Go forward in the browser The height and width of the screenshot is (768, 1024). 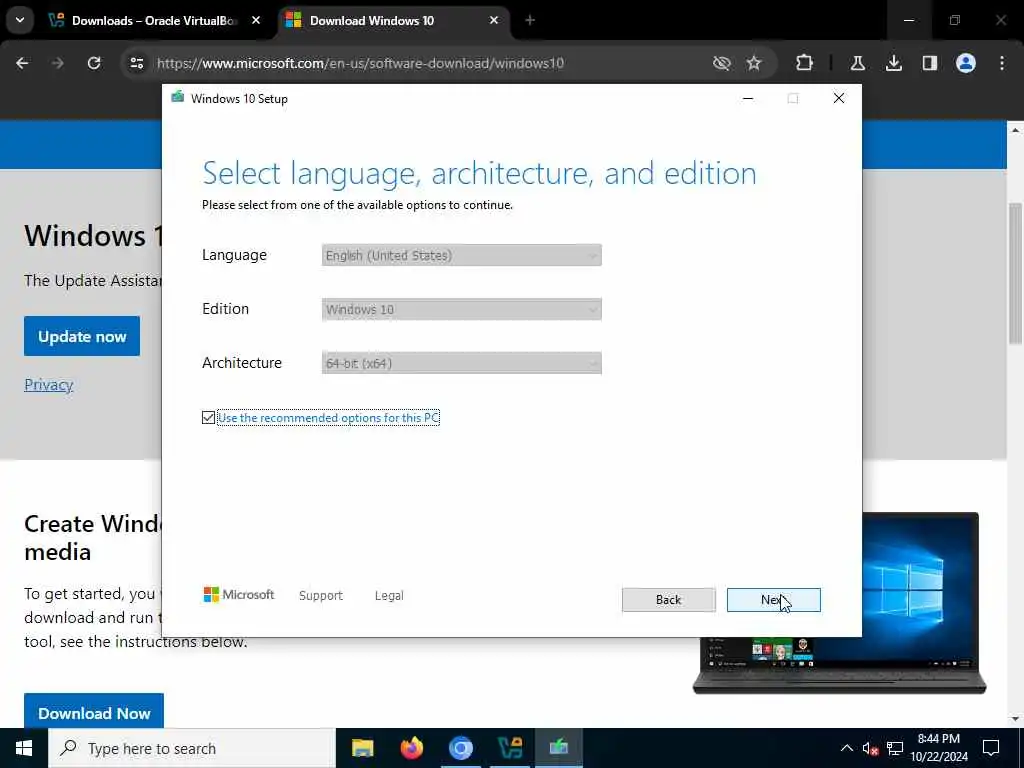pyautogui.click(x=57, y=63)
